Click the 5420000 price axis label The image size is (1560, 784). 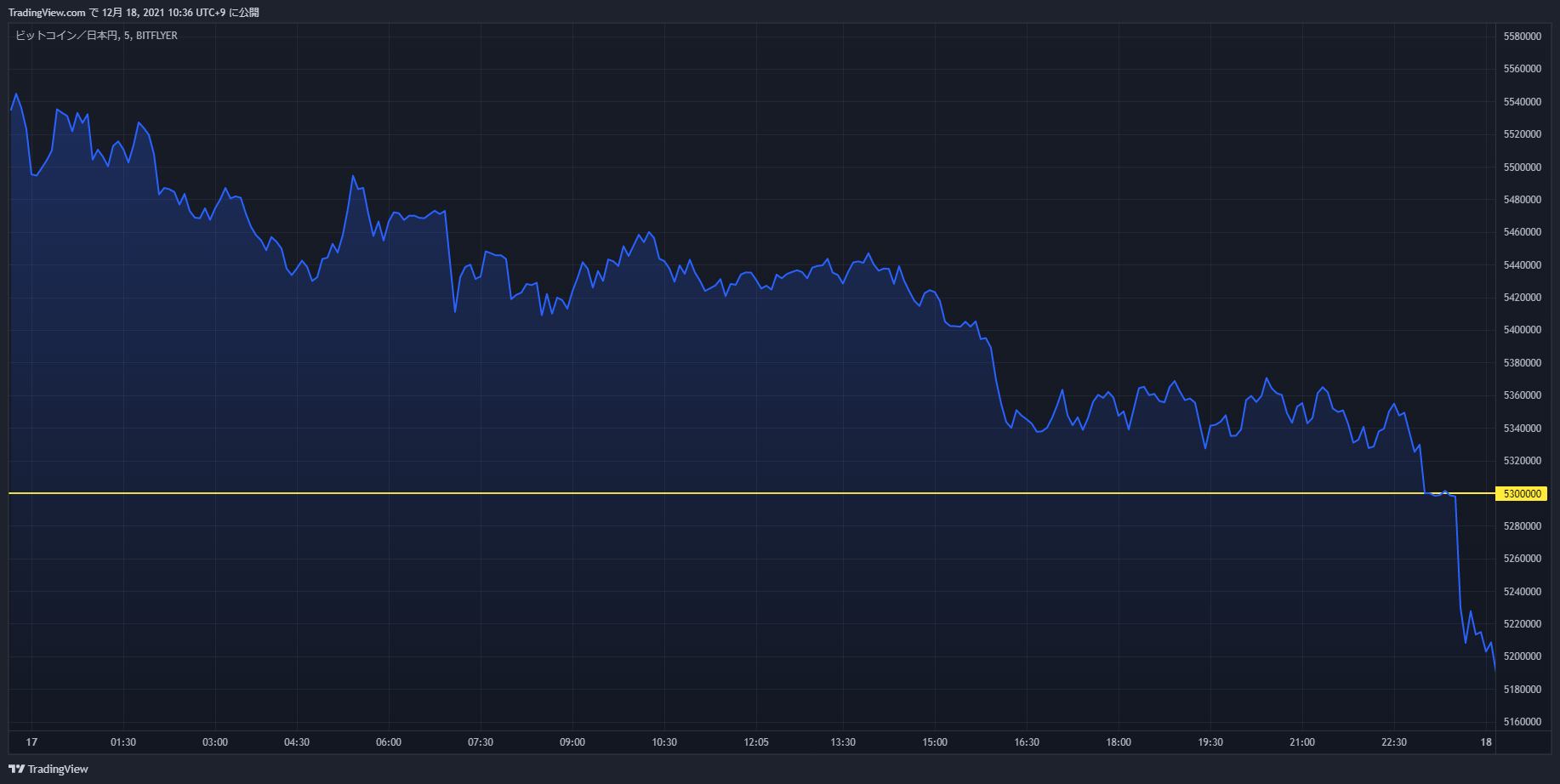click(1523, 298)
